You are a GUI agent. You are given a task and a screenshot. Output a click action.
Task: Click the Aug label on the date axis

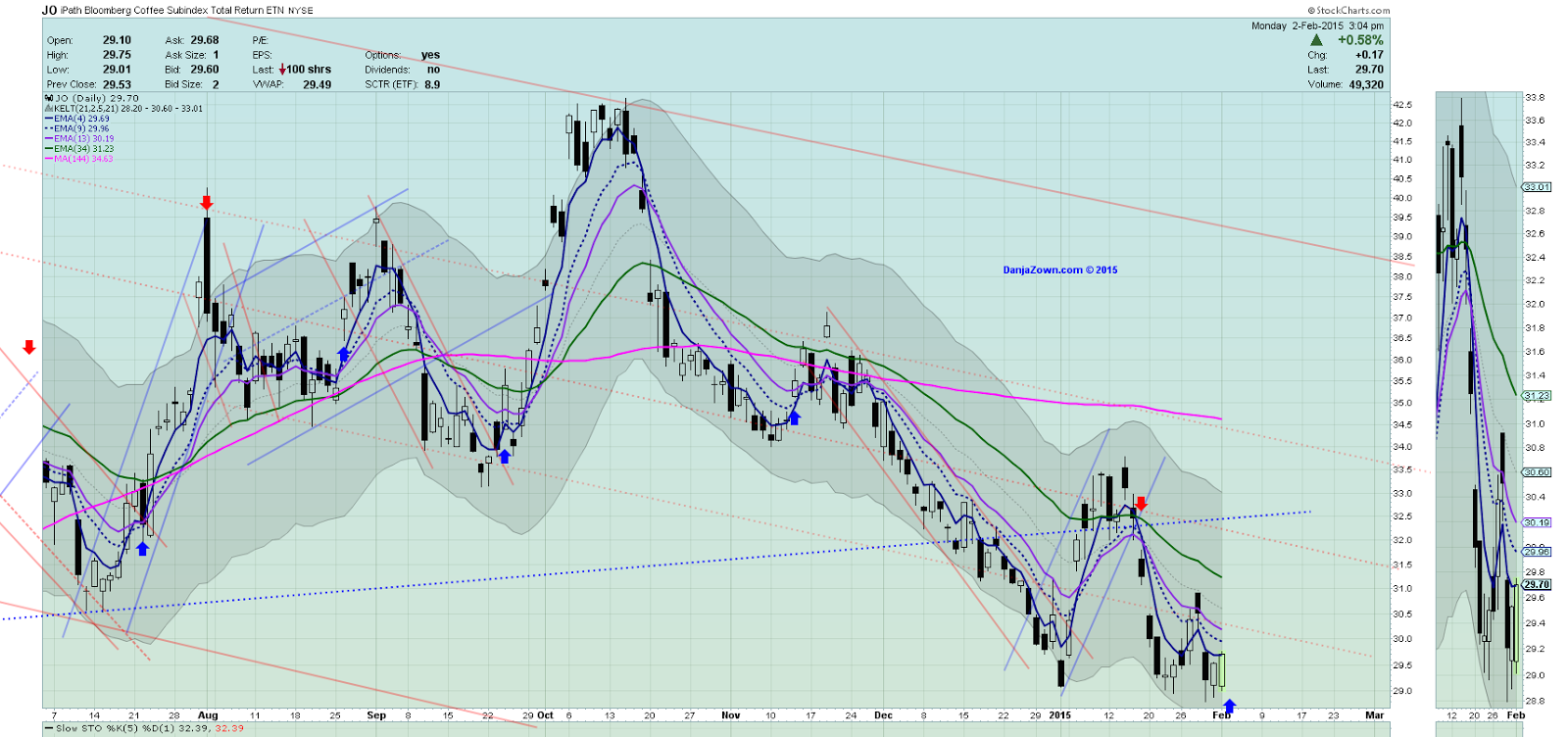point(208,715)
